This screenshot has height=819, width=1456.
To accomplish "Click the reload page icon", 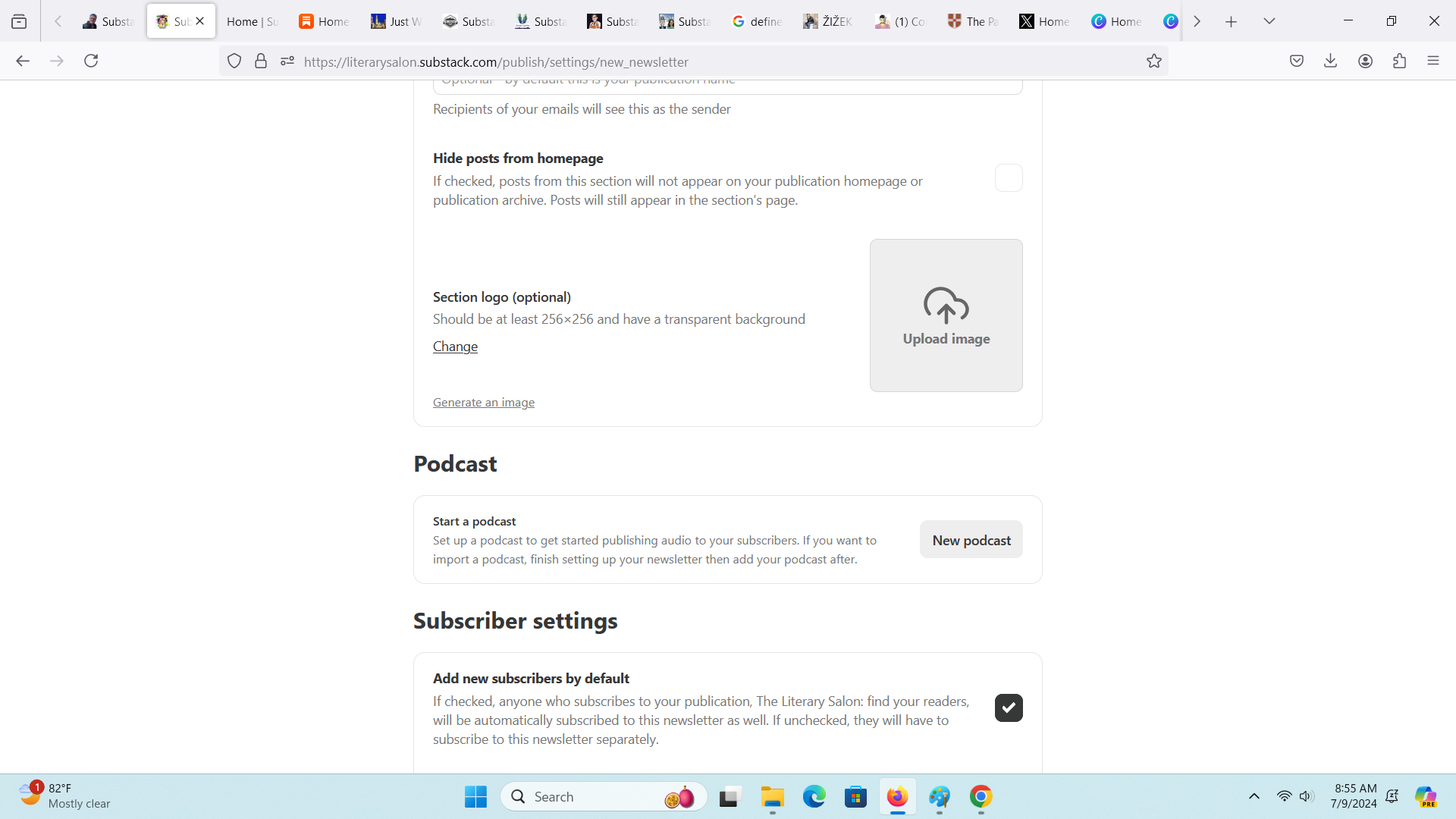I will coord(91,61).
